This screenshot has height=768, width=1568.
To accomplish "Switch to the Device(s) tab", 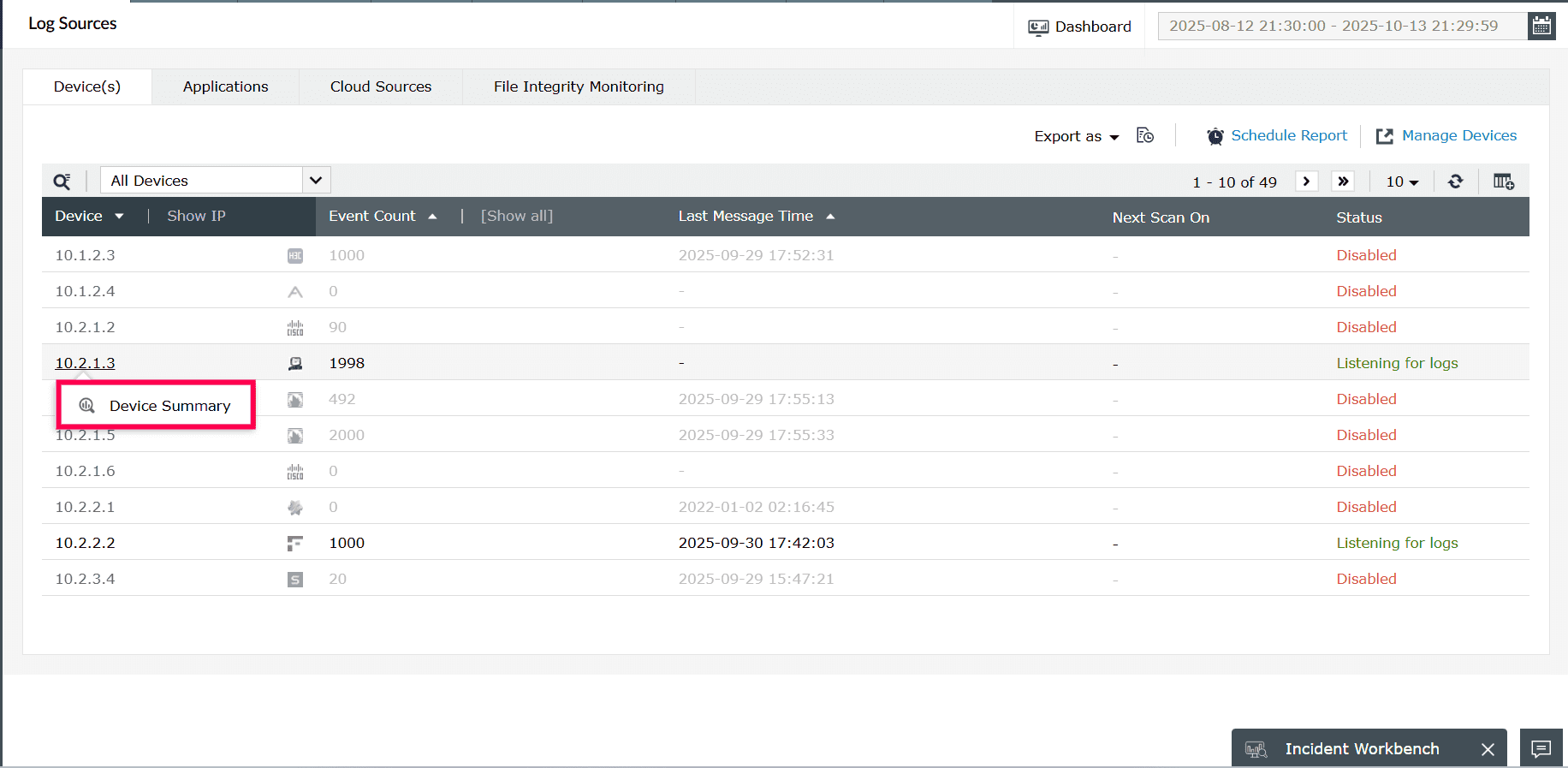I will tap(87, 86).
